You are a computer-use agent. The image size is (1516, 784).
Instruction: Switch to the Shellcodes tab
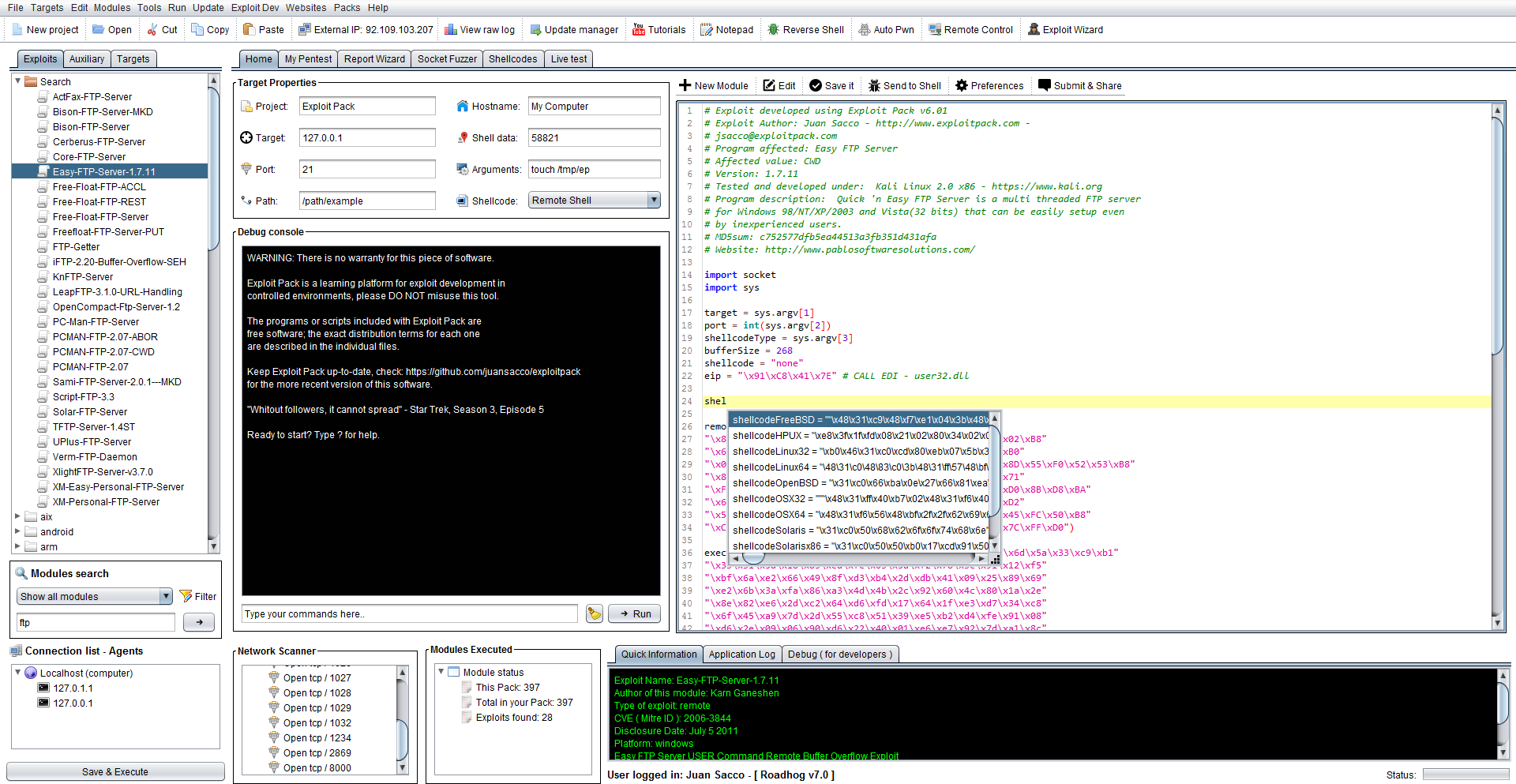click(x=512, y=59)
